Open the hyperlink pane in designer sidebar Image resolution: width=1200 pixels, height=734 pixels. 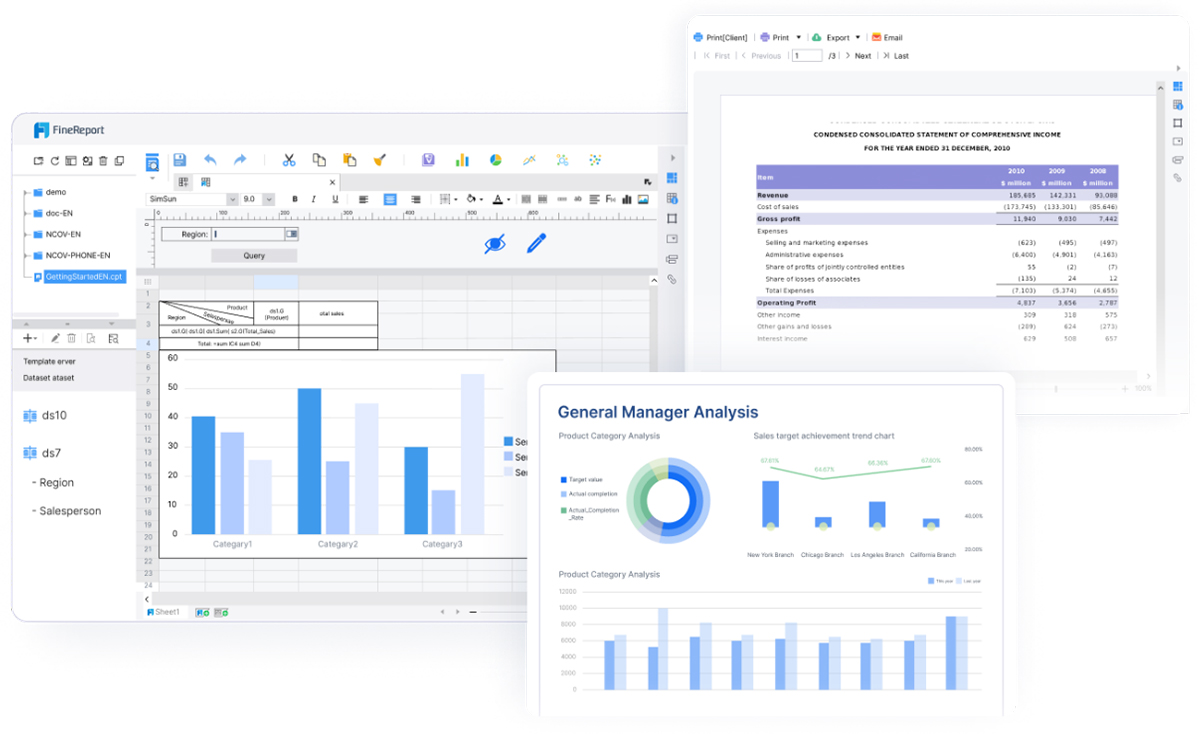tap(672, 280)
